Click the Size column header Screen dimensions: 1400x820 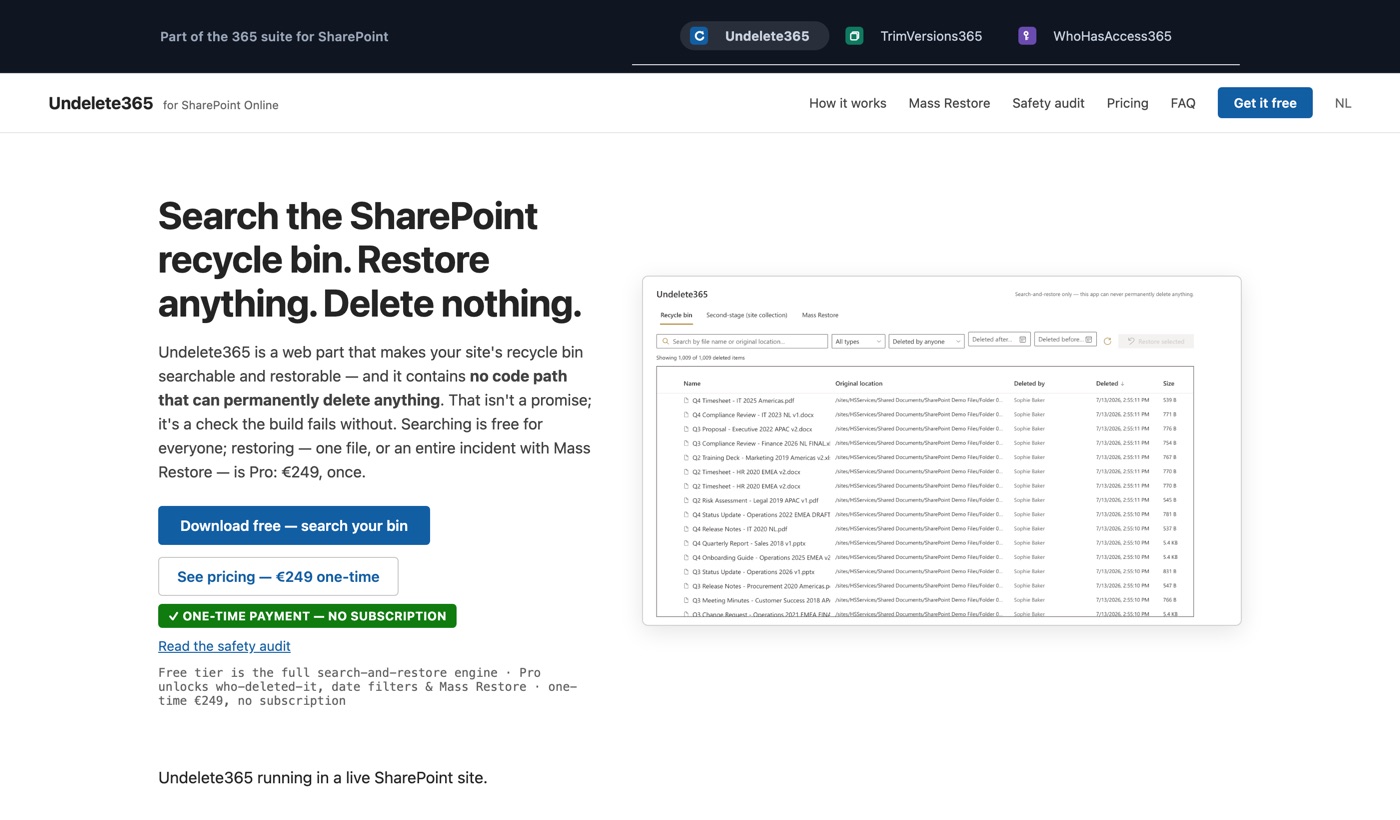click(1169, 383)
